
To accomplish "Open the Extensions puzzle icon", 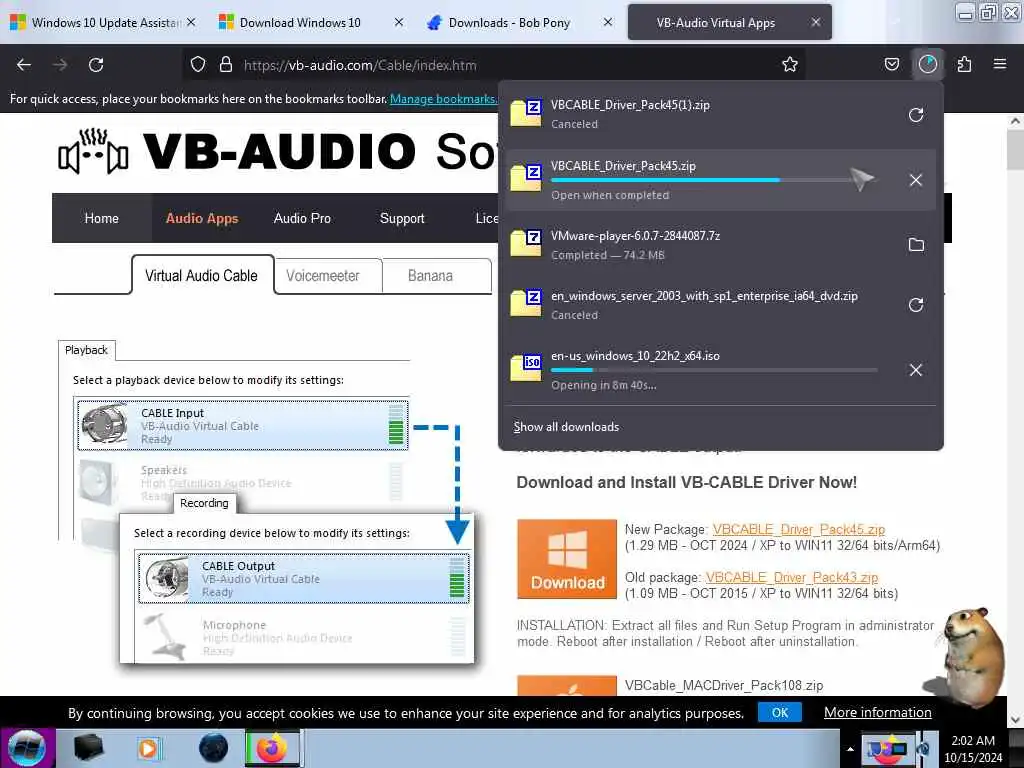I will 964,65.
